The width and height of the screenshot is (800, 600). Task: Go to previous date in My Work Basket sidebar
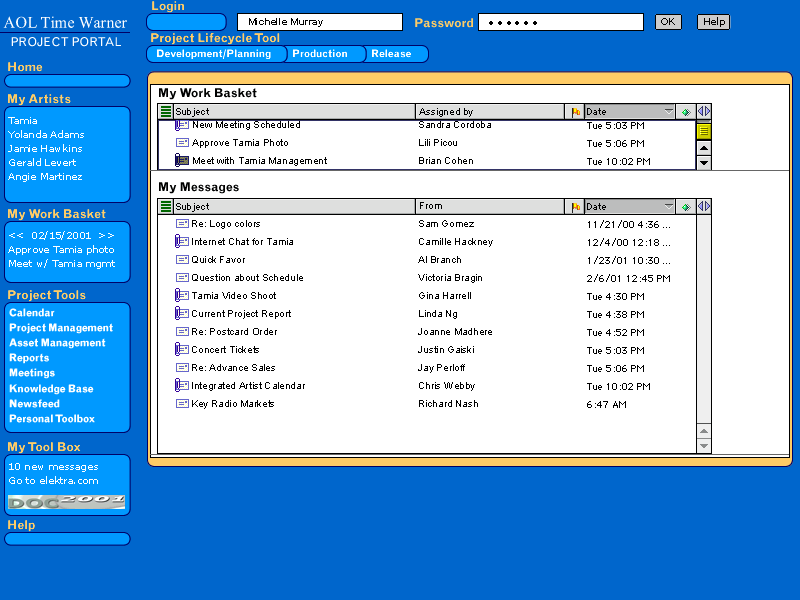(x=16, y=235)
